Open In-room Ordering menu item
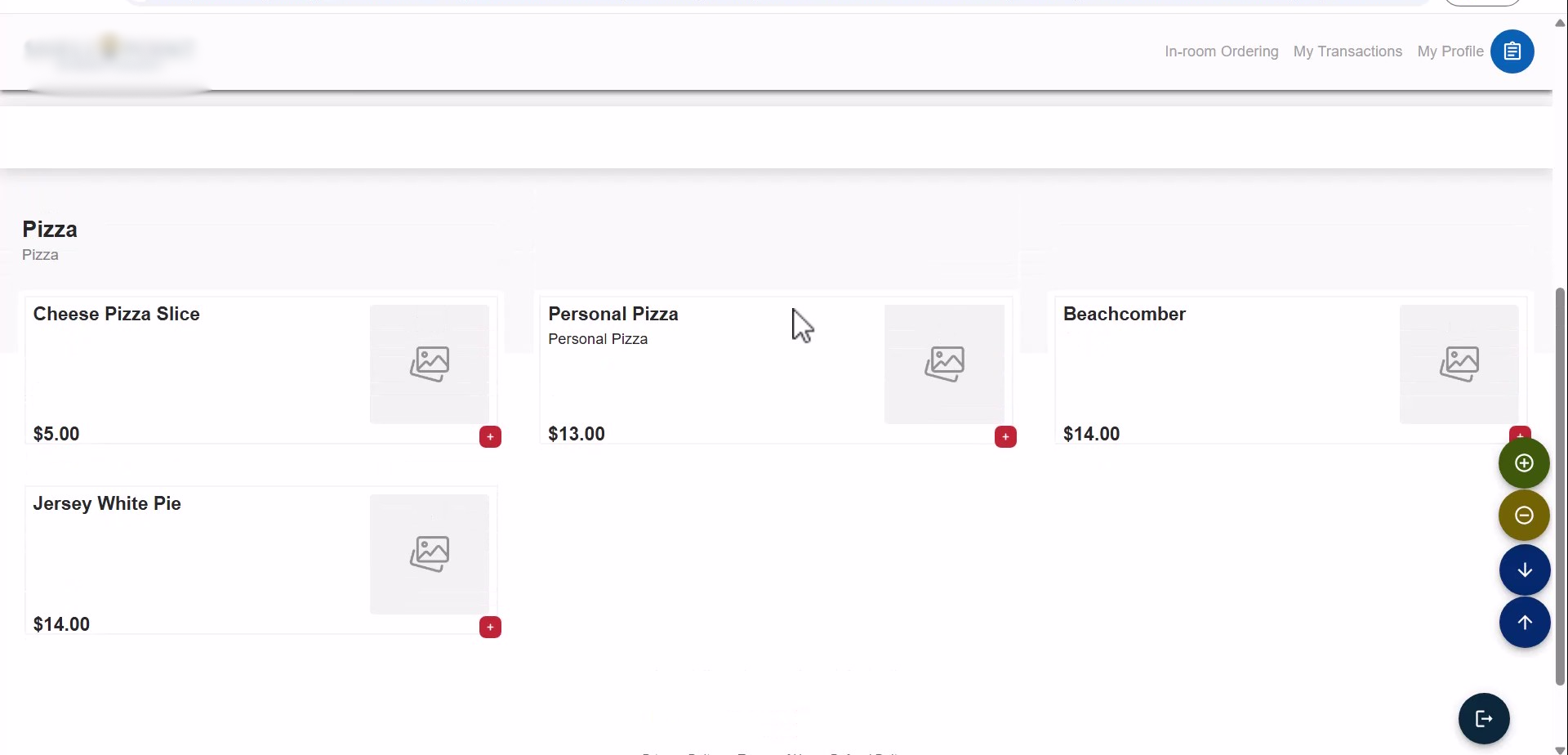 coord(1221,51)
